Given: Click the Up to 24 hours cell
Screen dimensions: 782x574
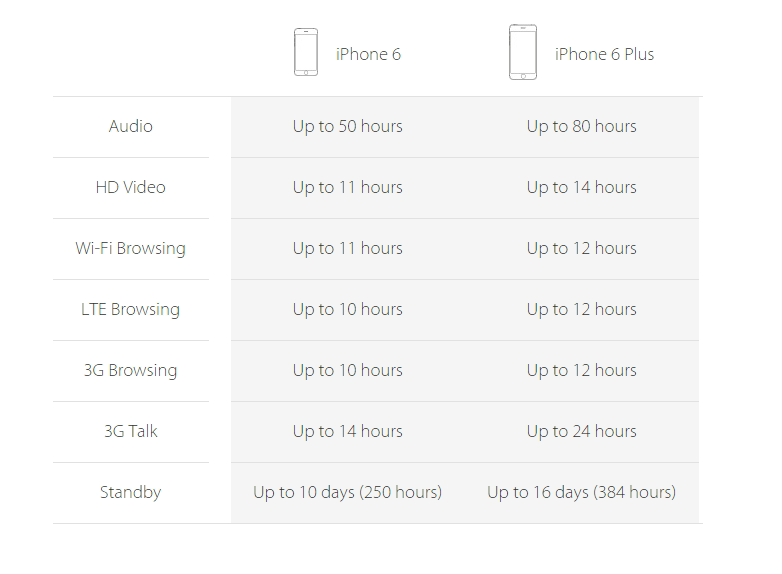Looking at the screenshot, I should click(582, 431).
